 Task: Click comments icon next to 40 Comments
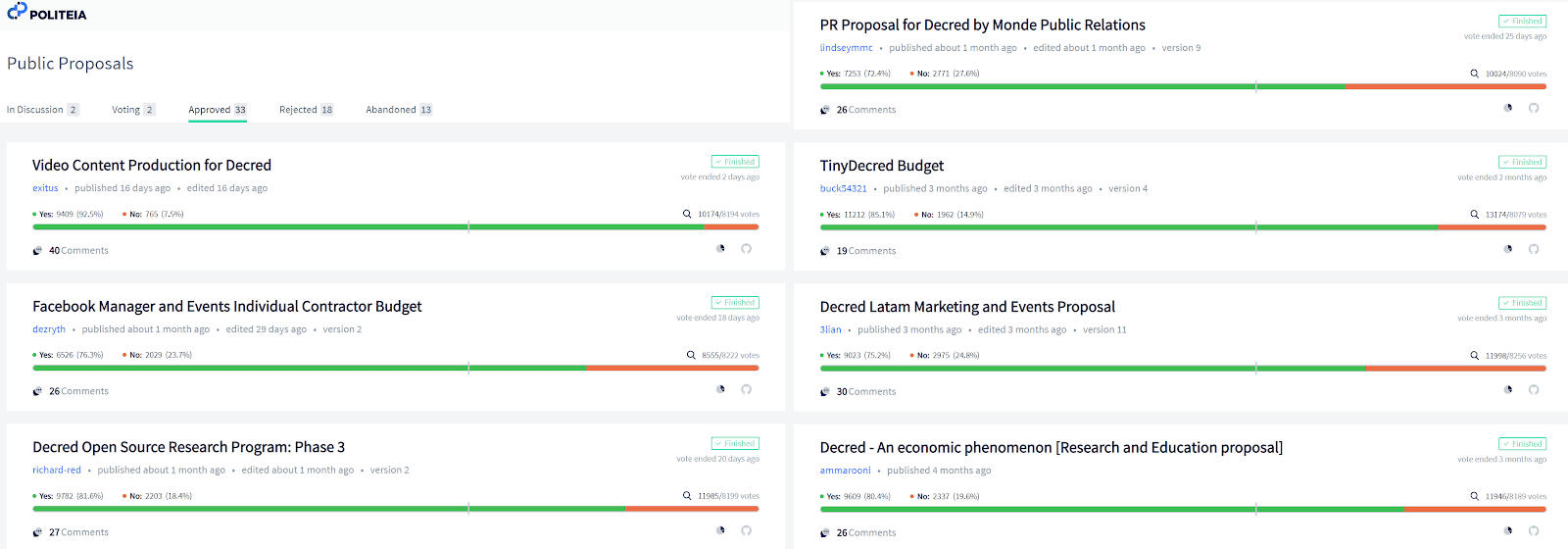[37, 251]
